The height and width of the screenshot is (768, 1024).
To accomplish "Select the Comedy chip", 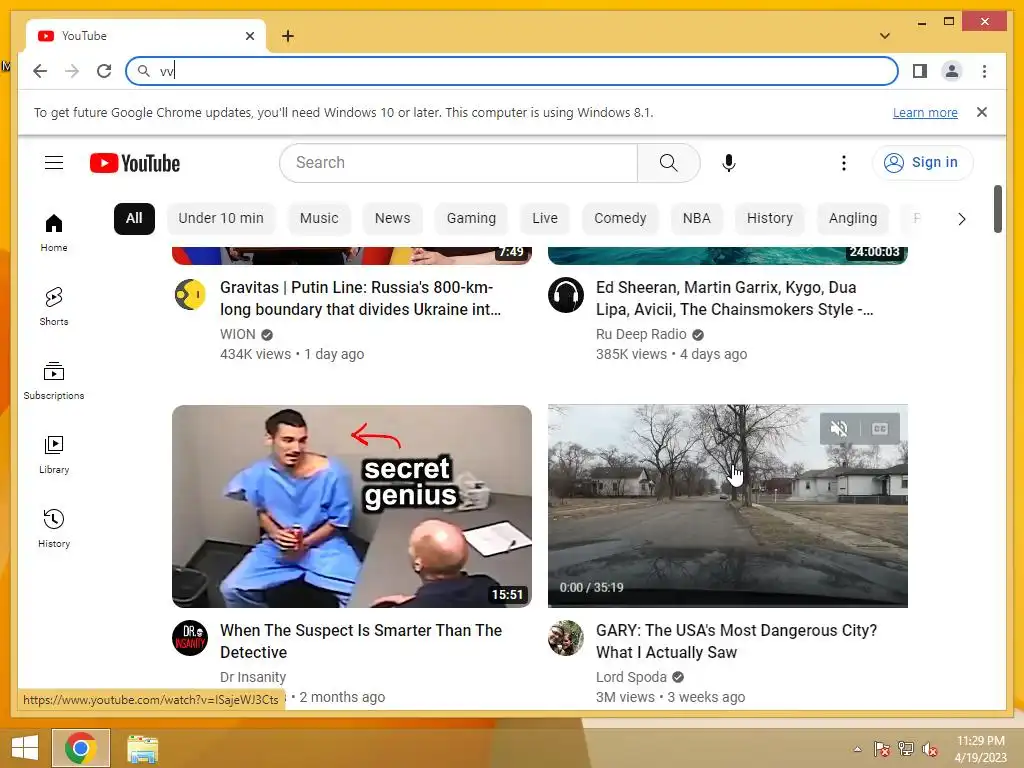I will click(620, 218).
